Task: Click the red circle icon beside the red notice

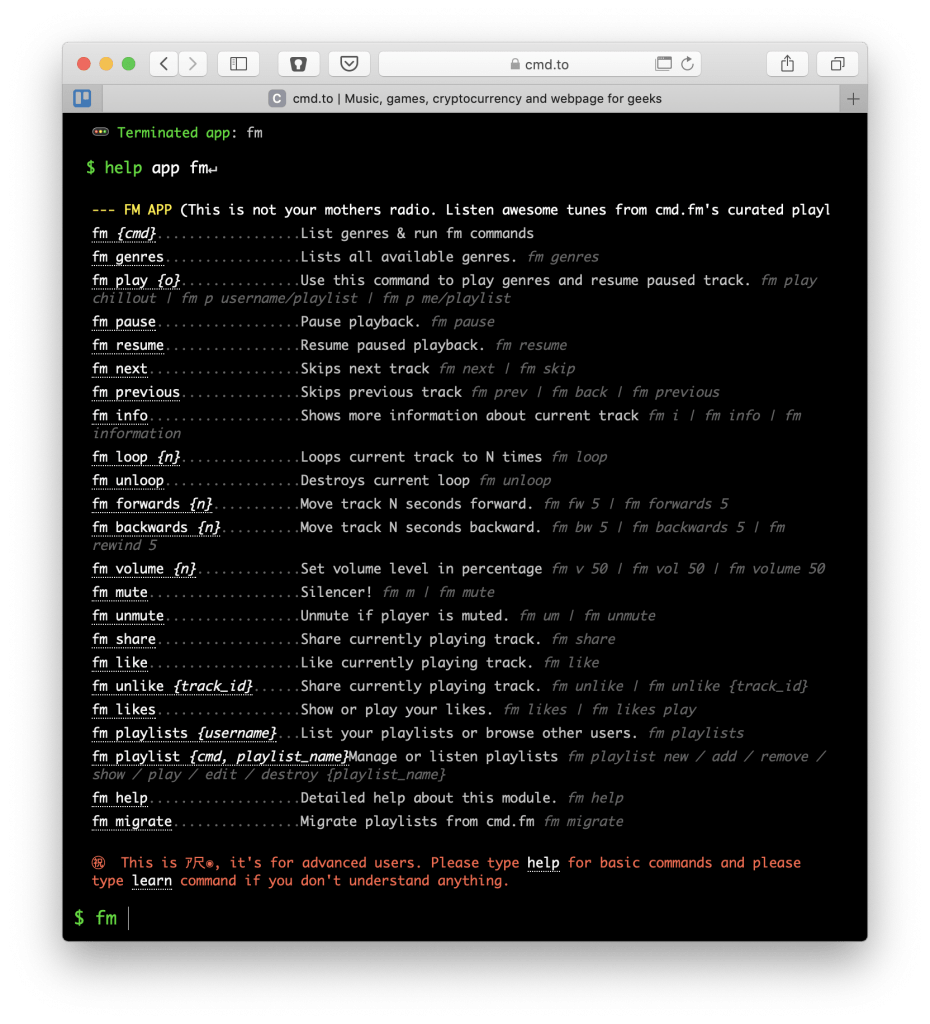Action: tap(99, 863)
